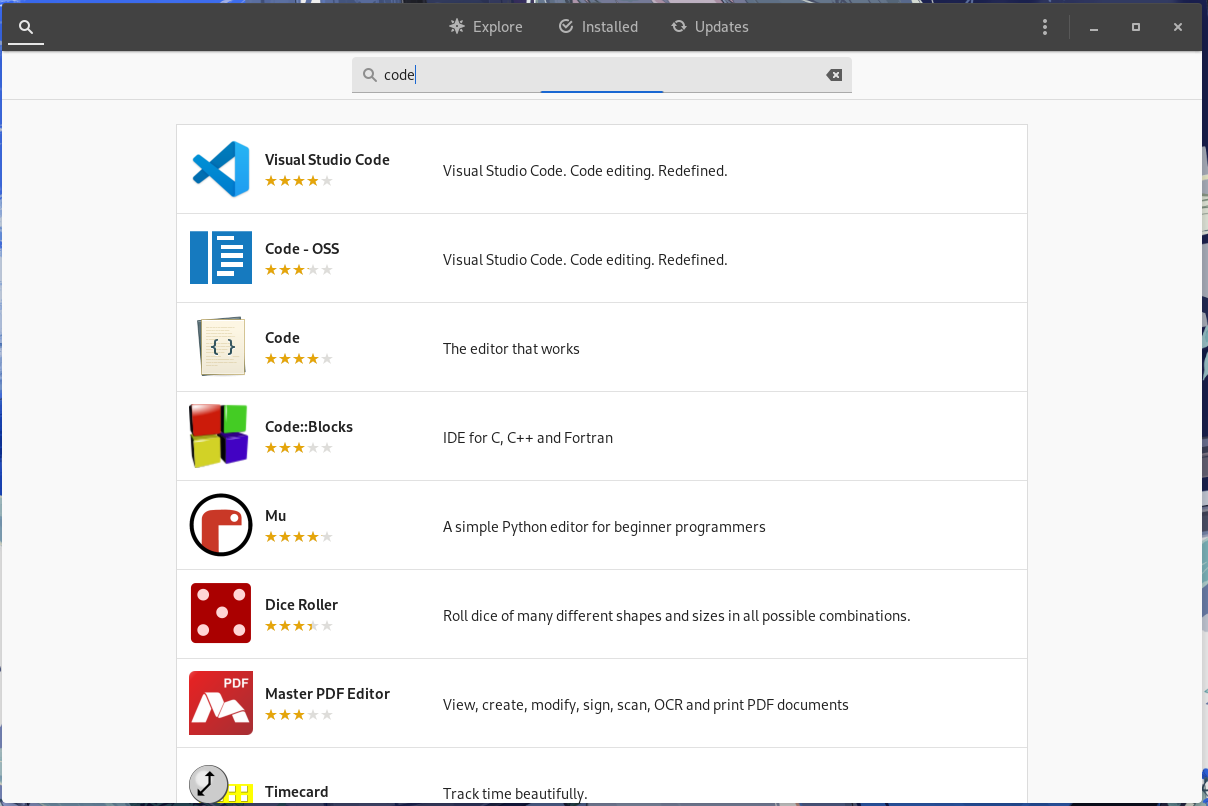Open the Mu app title

[x=276, y=516]
